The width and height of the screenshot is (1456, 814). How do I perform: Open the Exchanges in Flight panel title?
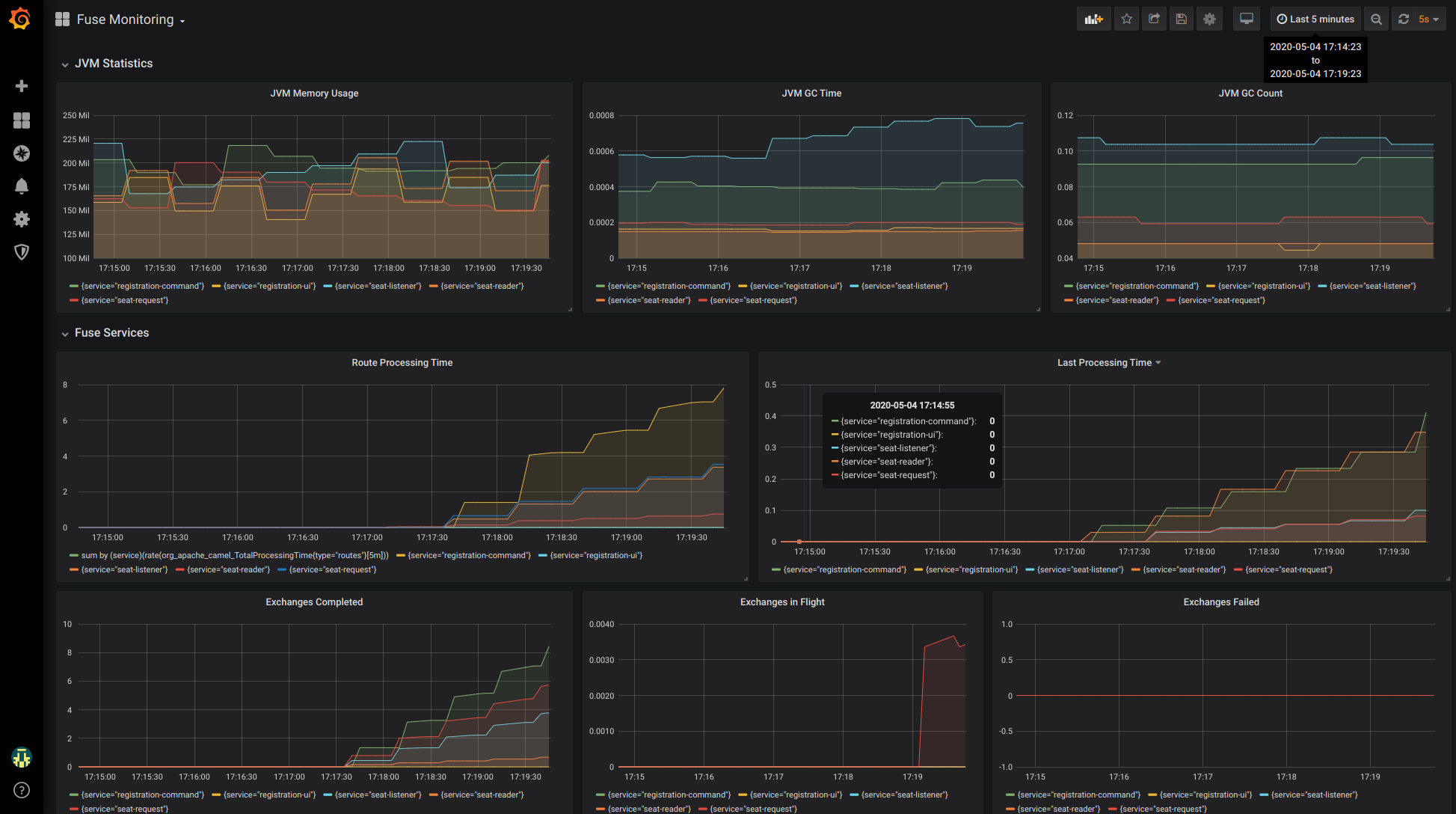(782, 602)
